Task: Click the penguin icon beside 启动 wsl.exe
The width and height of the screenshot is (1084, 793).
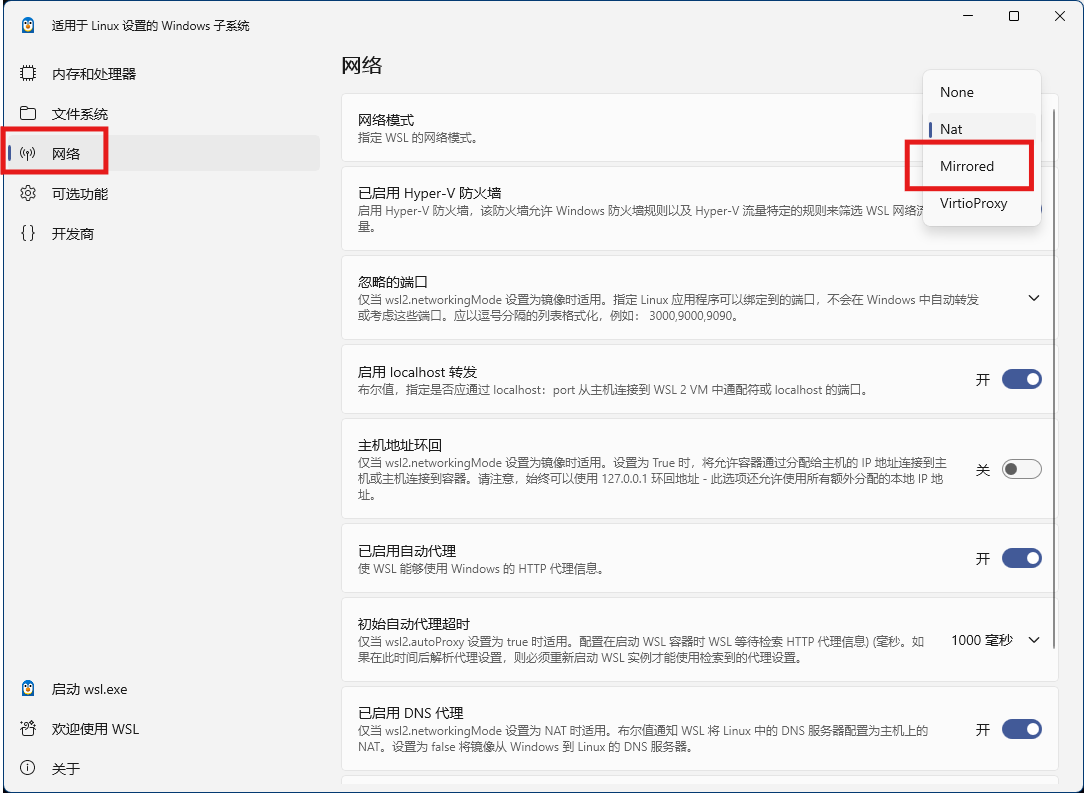Action: coord(28,689)
